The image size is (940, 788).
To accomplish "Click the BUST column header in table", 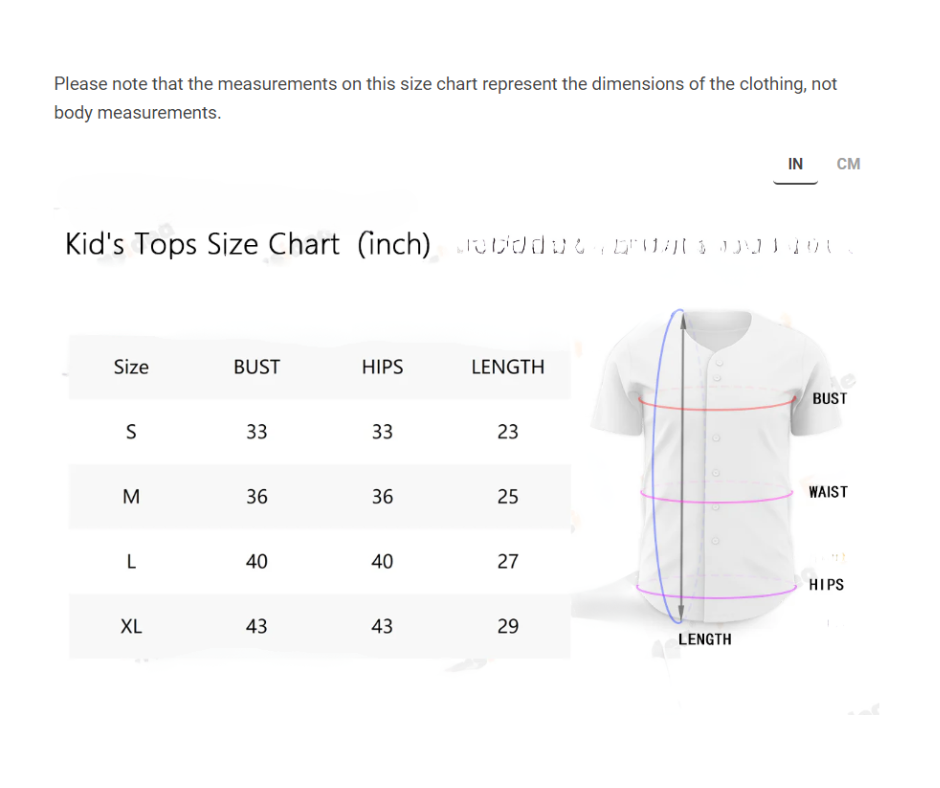I will pyautogui.click(x=256, y=367).
